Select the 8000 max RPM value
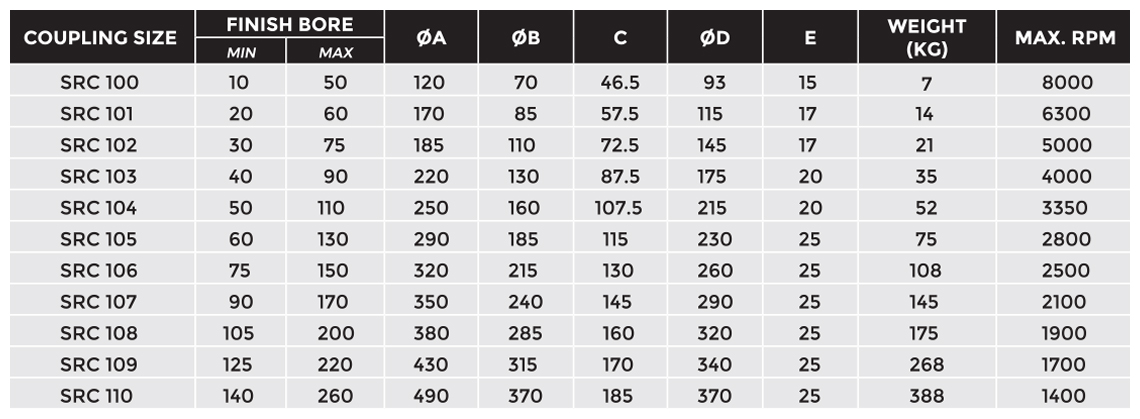This screenshot has height=419, width=1140. pos(1067,83)
